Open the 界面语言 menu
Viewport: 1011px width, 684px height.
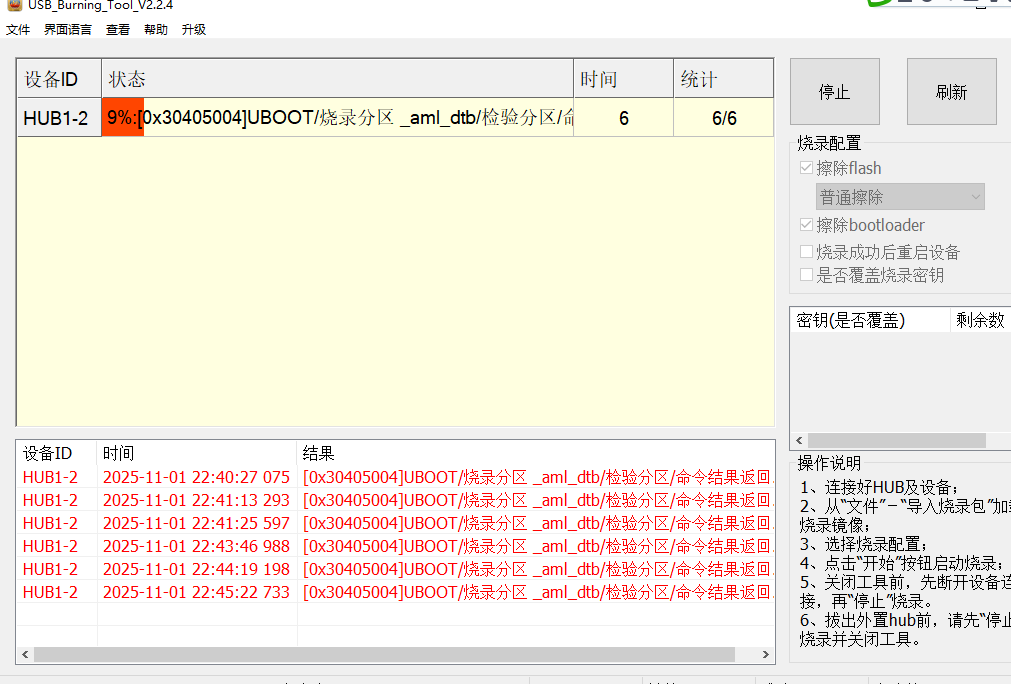coord(68,30)
